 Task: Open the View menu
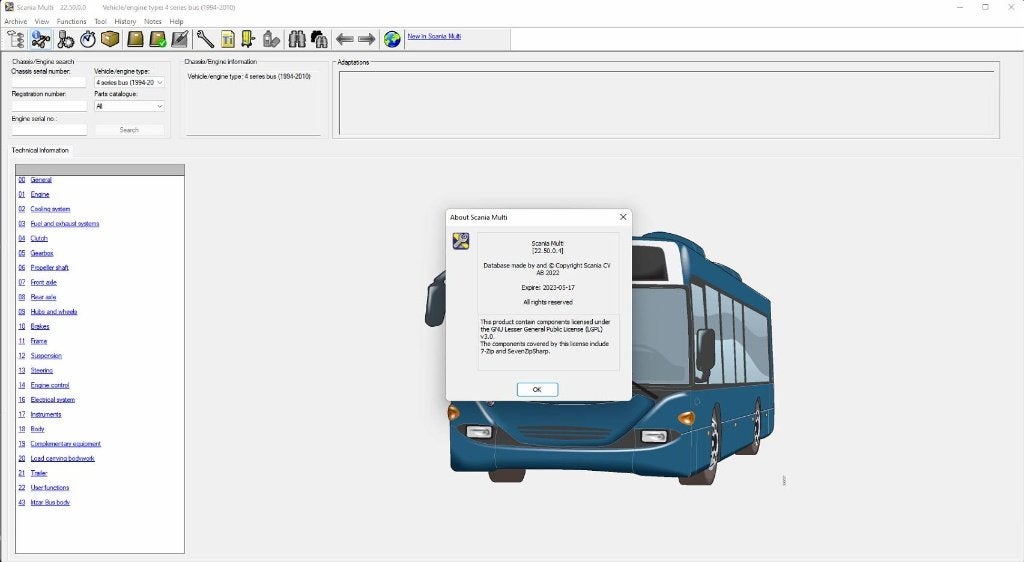[x=42, y=22]
